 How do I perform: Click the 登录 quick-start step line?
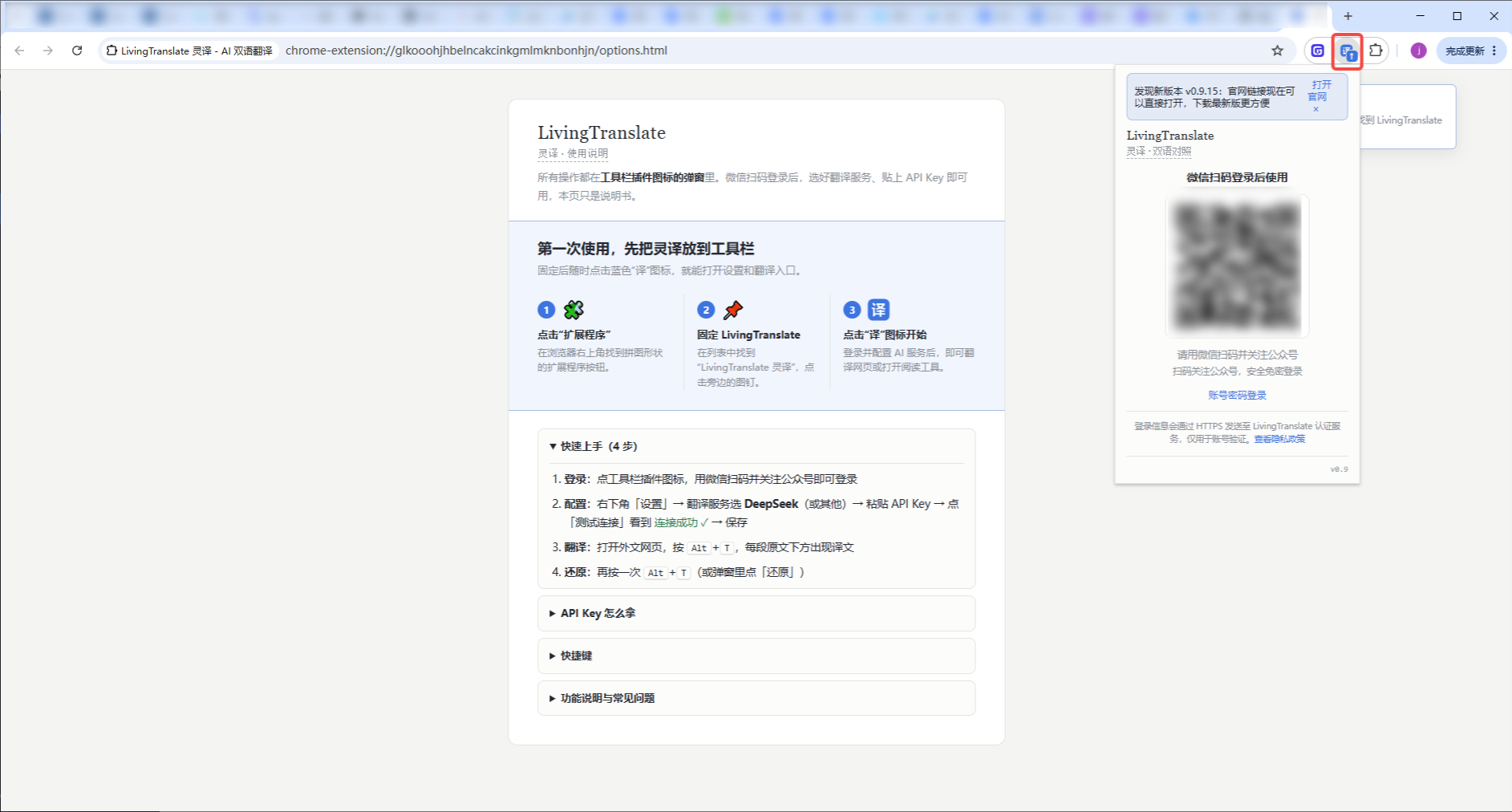711,479
